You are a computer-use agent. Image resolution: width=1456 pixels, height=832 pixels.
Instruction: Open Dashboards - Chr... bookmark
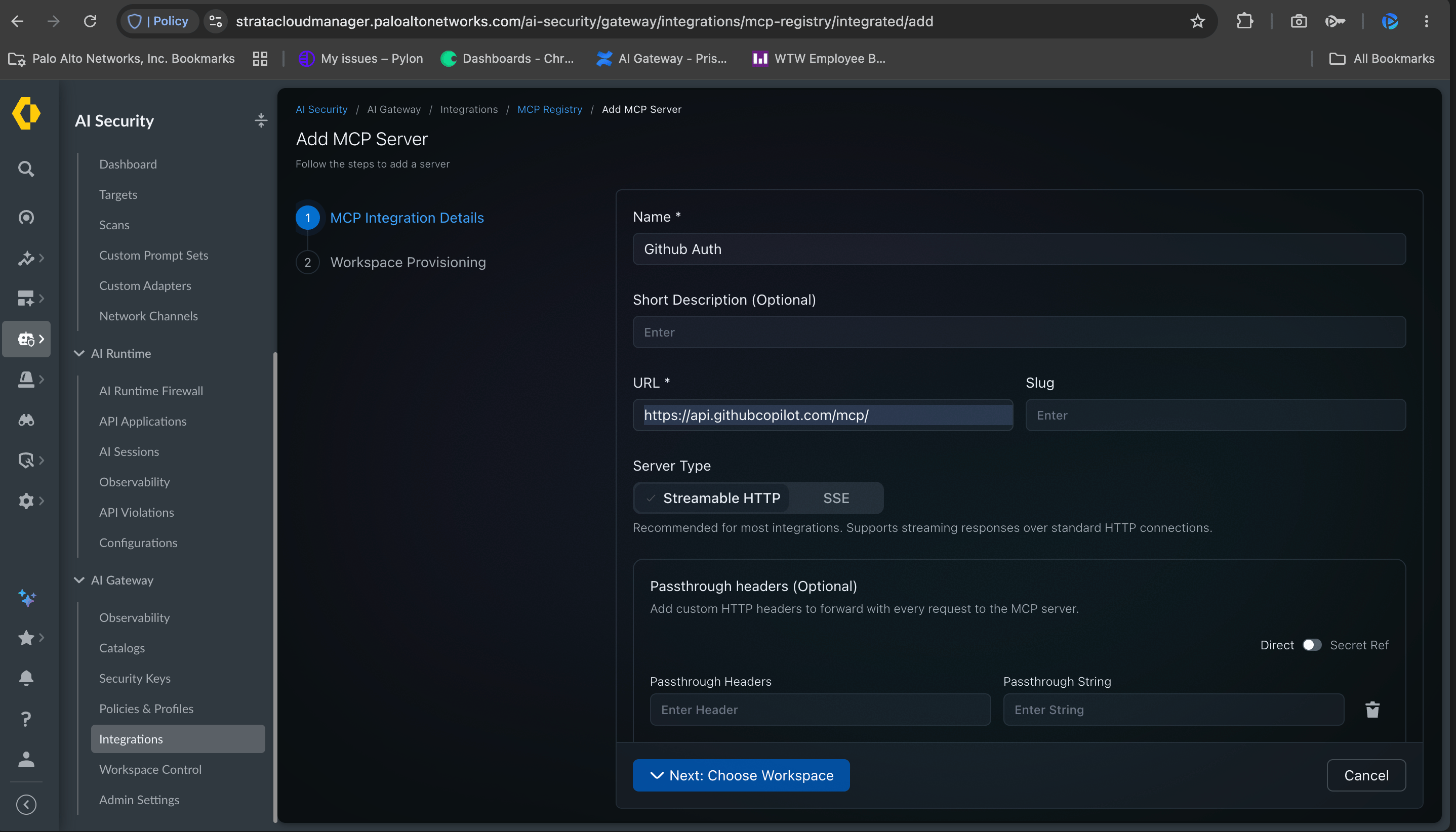point(507,58)
